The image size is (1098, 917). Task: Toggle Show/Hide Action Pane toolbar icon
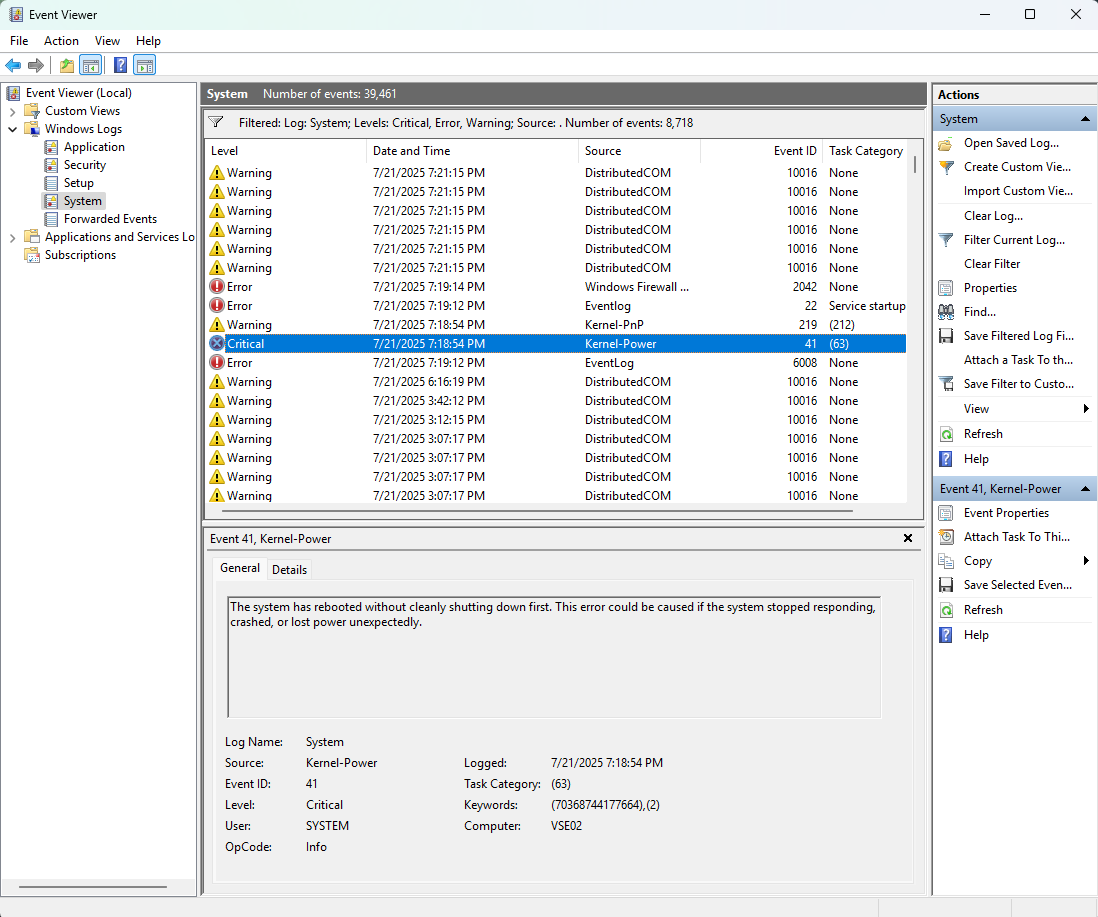coord(145,66)
